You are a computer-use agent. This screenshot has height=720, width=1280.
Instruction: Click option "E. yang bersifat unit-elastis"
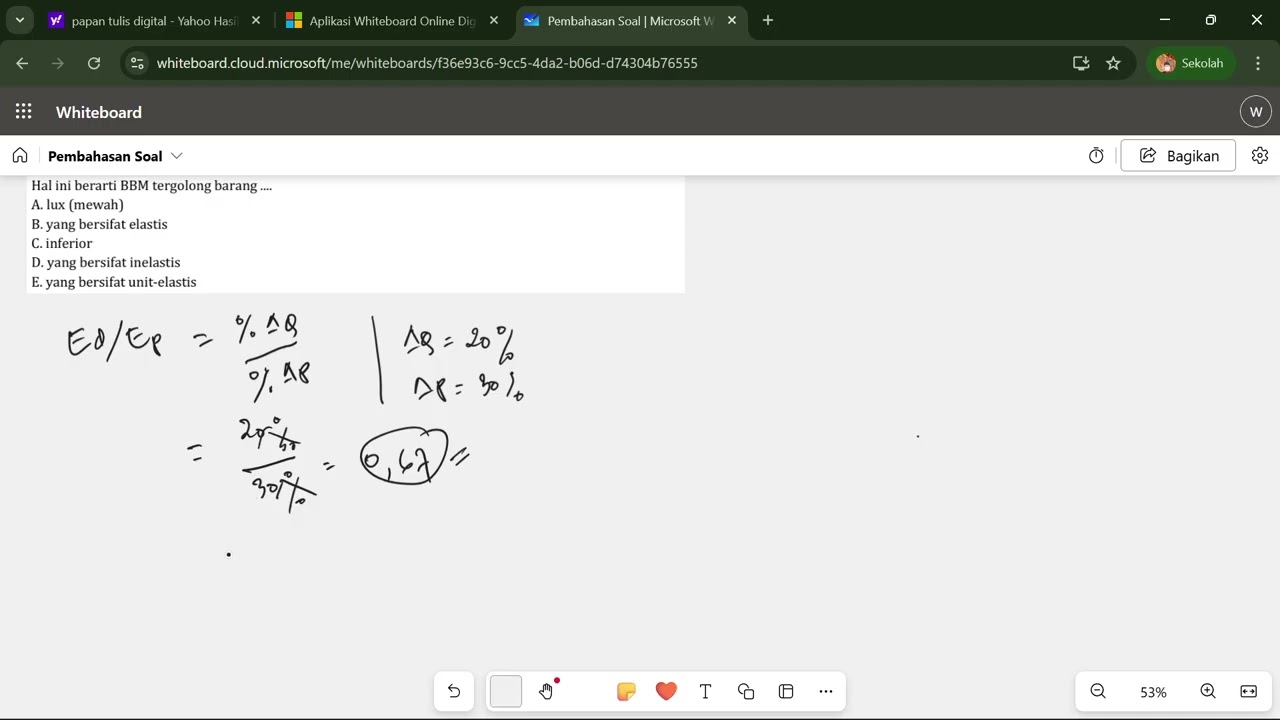pyautogui.click(x=114, y=282)
